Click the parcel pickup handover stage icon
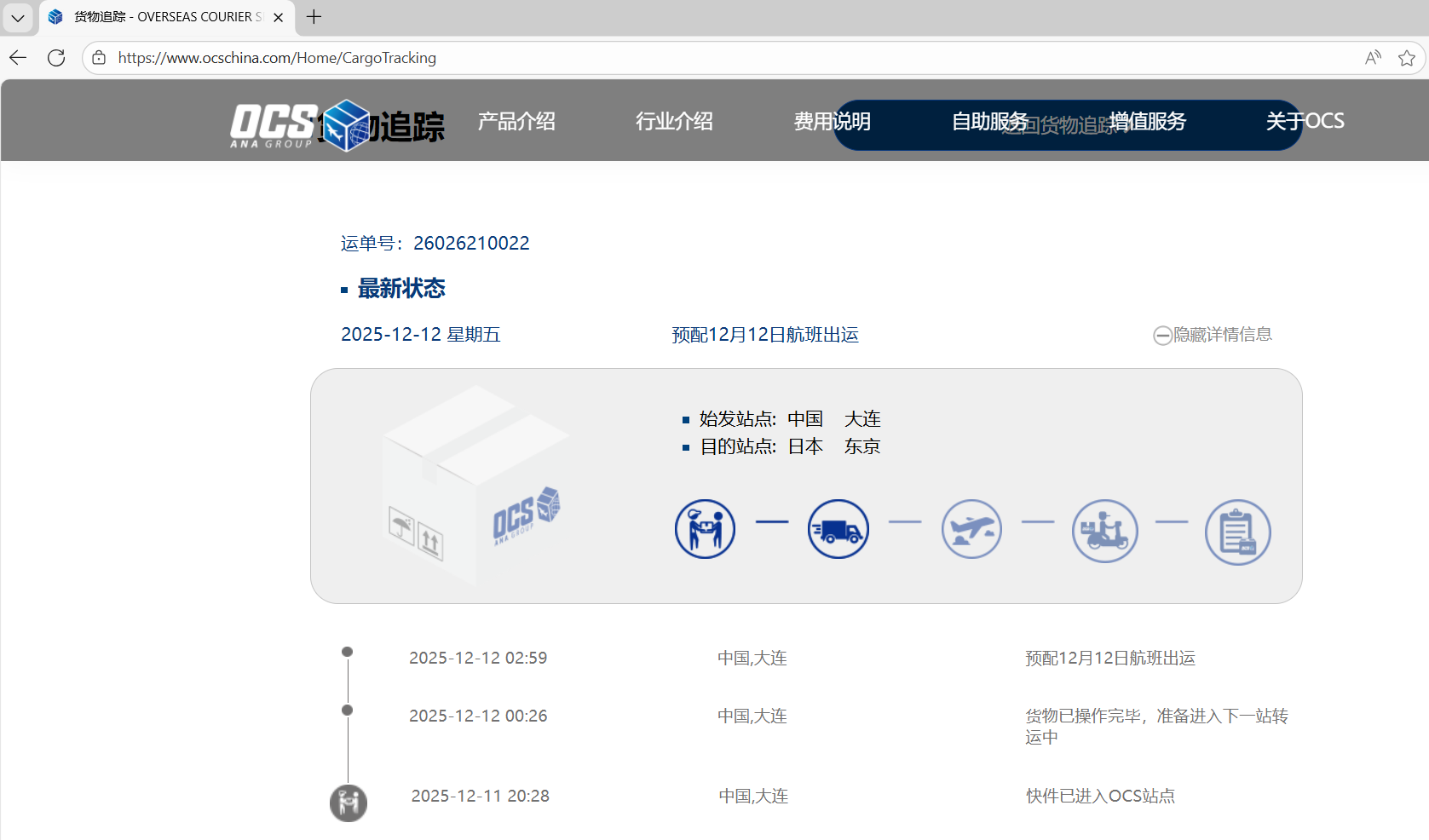The width and height of the screenshot is (1429, 840). click(x=705, y=529)
